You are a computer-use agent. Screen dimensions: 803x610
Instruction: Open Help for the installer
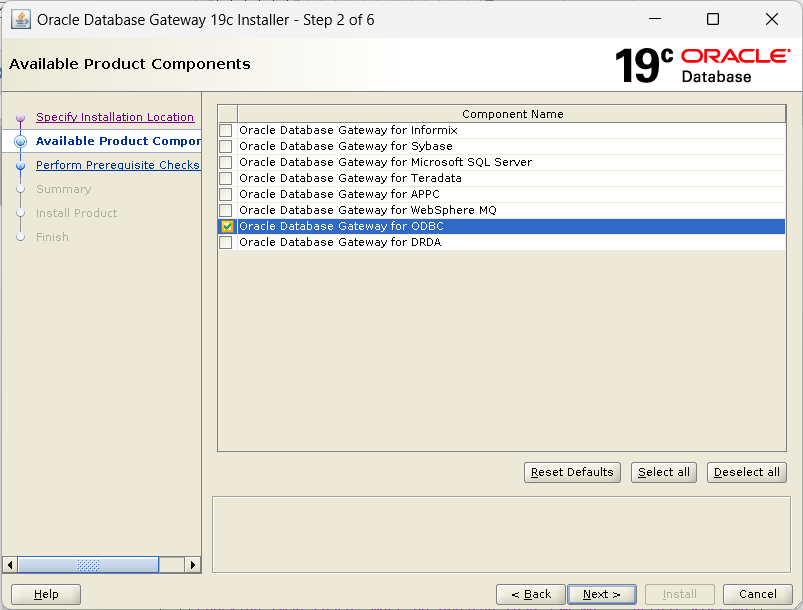[46, 594]
